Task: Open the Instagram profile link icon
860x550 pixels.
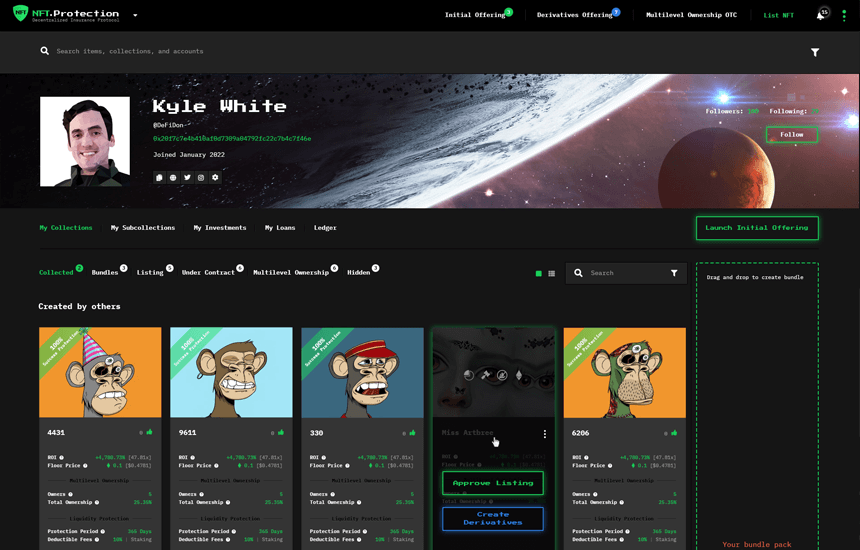Action: [201, 178]
